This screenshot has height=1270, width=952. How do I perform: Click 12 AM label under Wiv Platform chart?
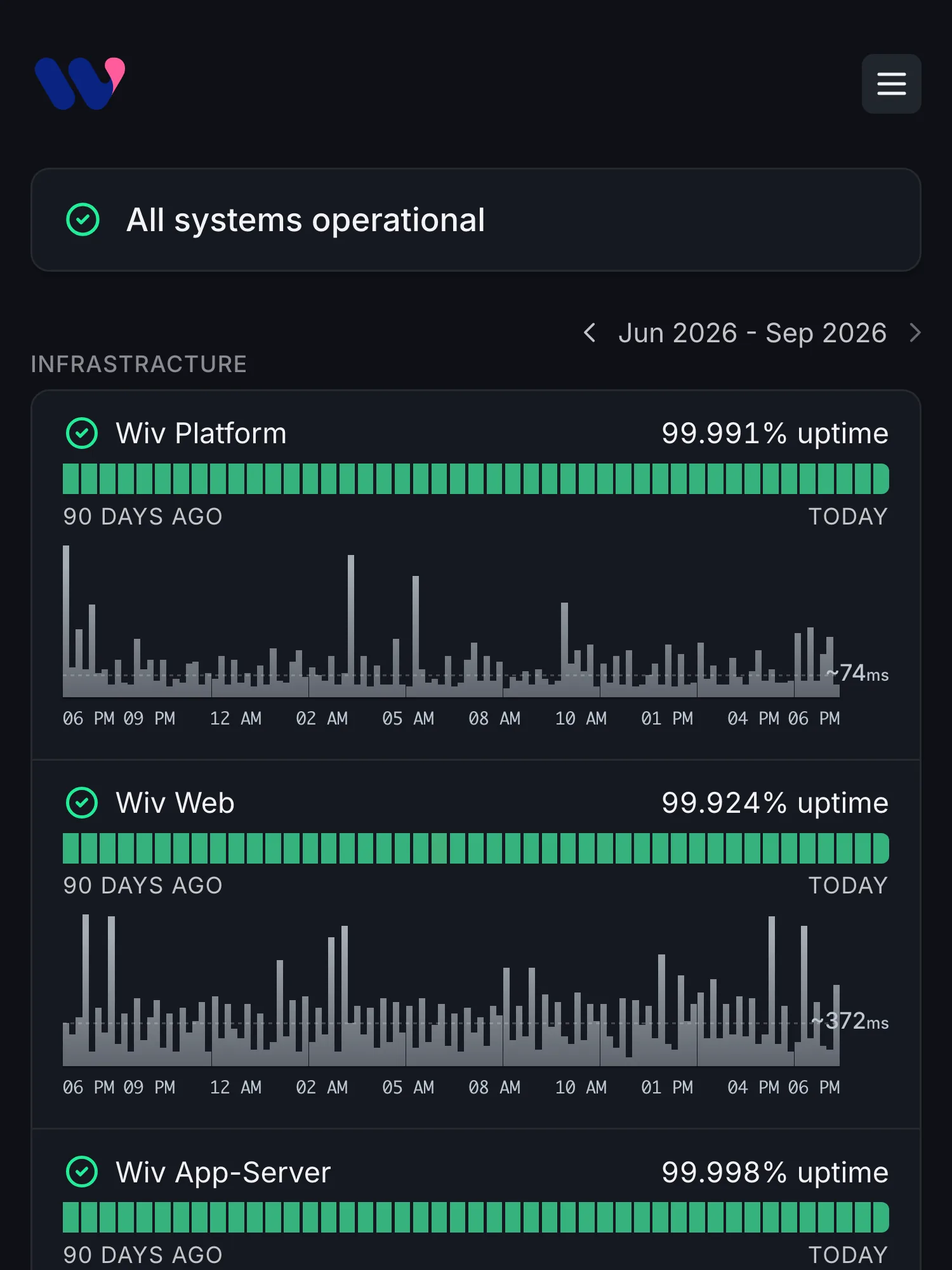pyautogui.click(x=235, y=718)
